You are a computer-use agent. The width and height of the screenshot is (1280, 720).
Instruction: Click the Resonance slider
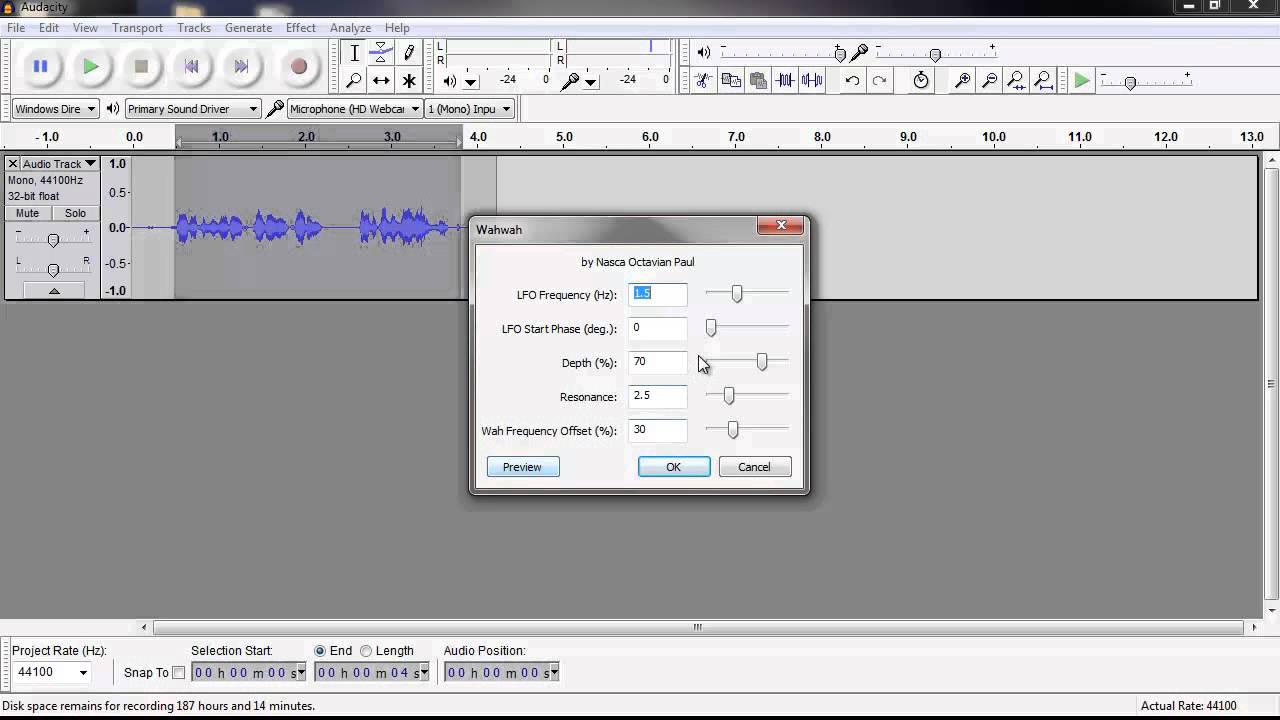pyautogui.click(x=747, y=396)
